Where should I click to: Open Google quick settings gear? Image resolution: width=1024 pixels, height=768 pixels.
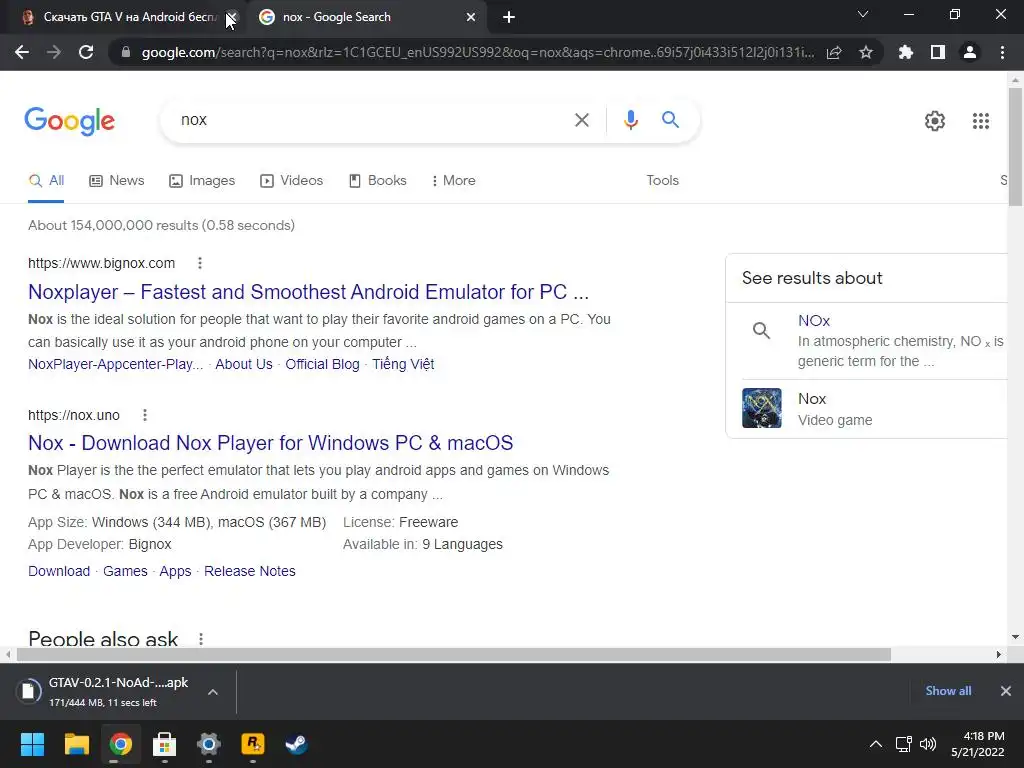pyautogui.click(x=935, y=121)
